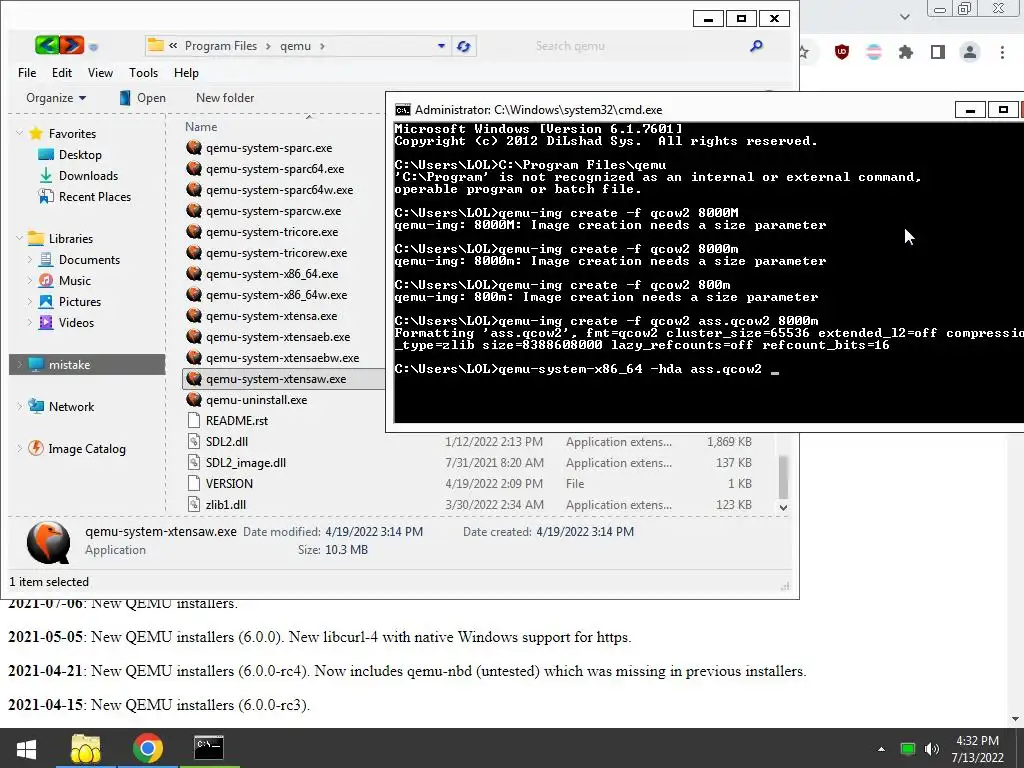Open the Tools menu
Image resolution: width=1024 pixels, height=768 pixels.
(x=143, y=72)
